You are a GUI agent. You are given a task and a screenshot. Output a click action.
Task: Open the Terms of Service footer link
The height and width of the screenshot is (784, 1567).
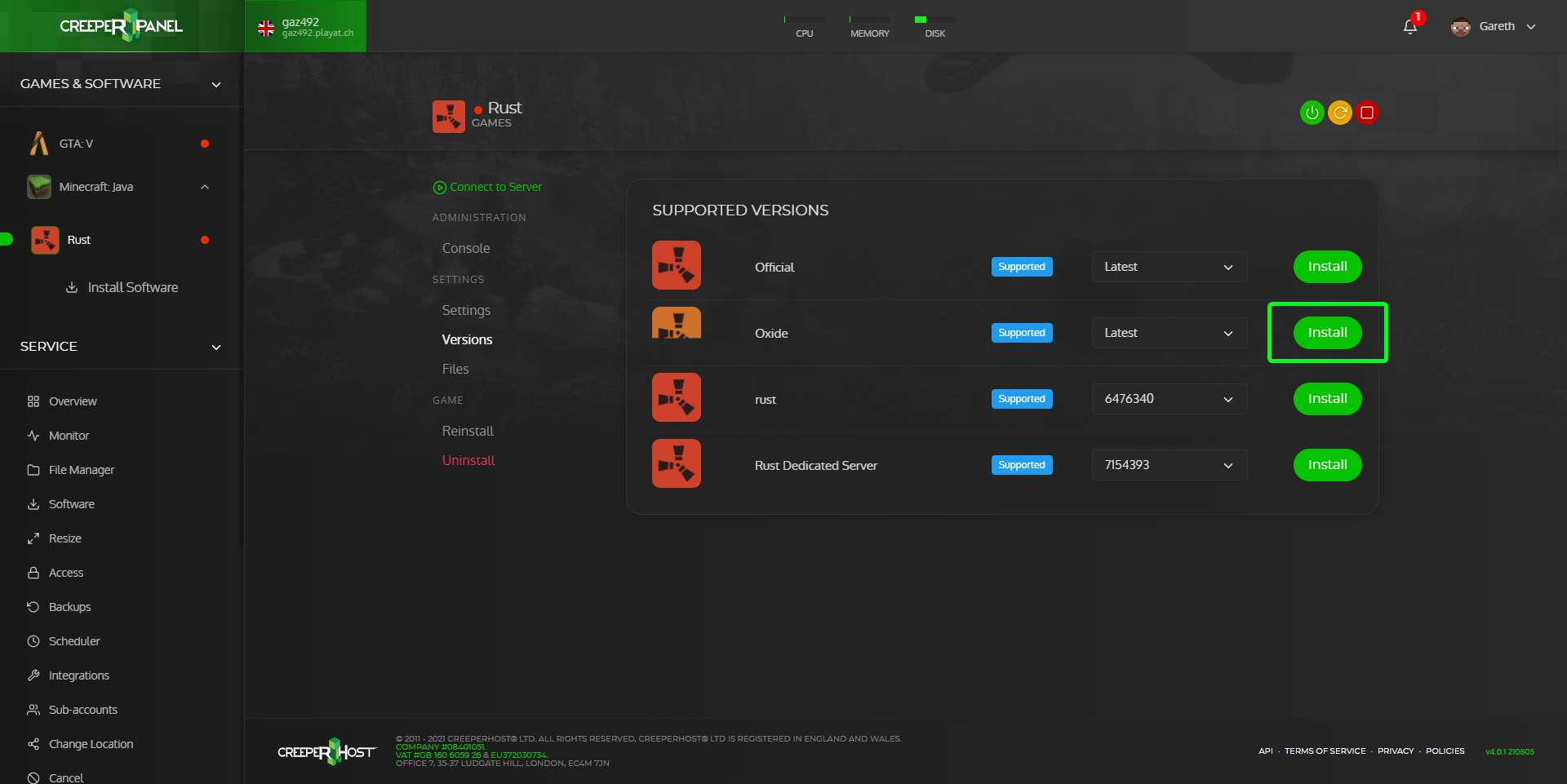click(x=1325, y=751)
